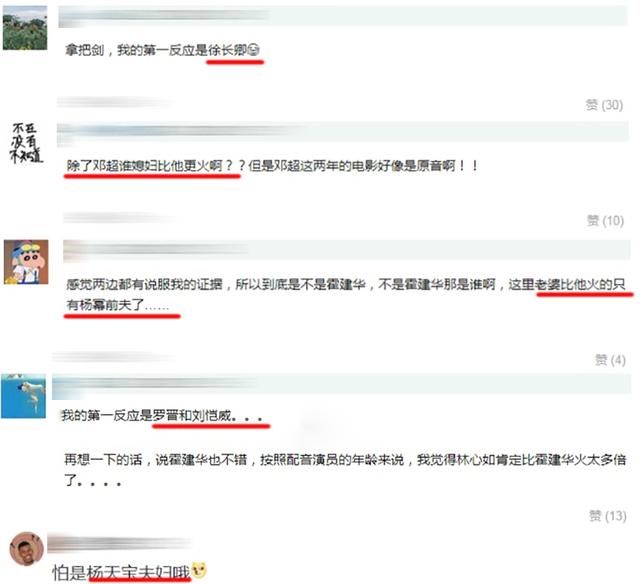
Task: Open the Crayon Shin-chan avatar profile
Action: coord(26,262)
